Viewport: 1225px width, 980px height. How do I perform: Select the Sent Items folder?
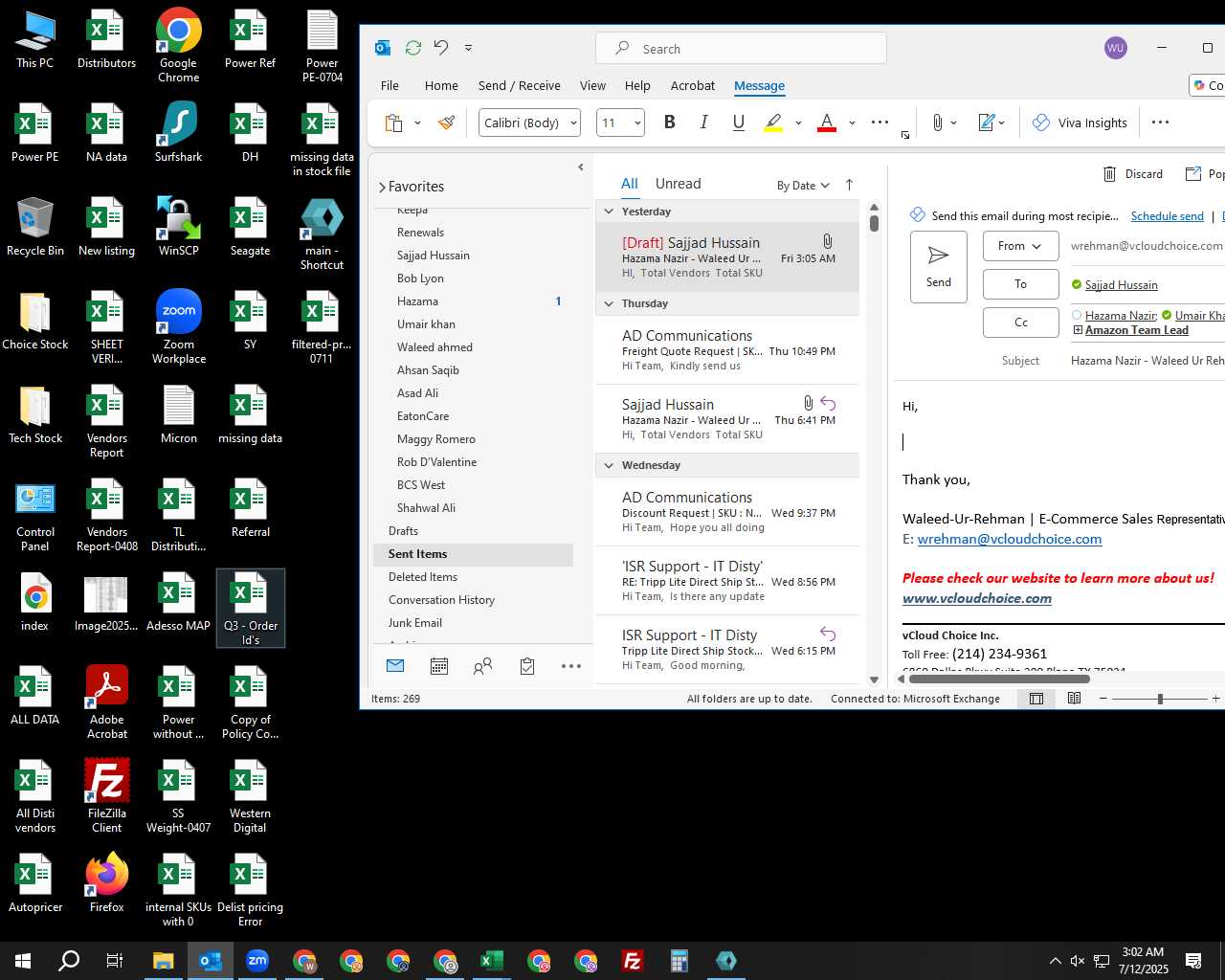[474, 554]
